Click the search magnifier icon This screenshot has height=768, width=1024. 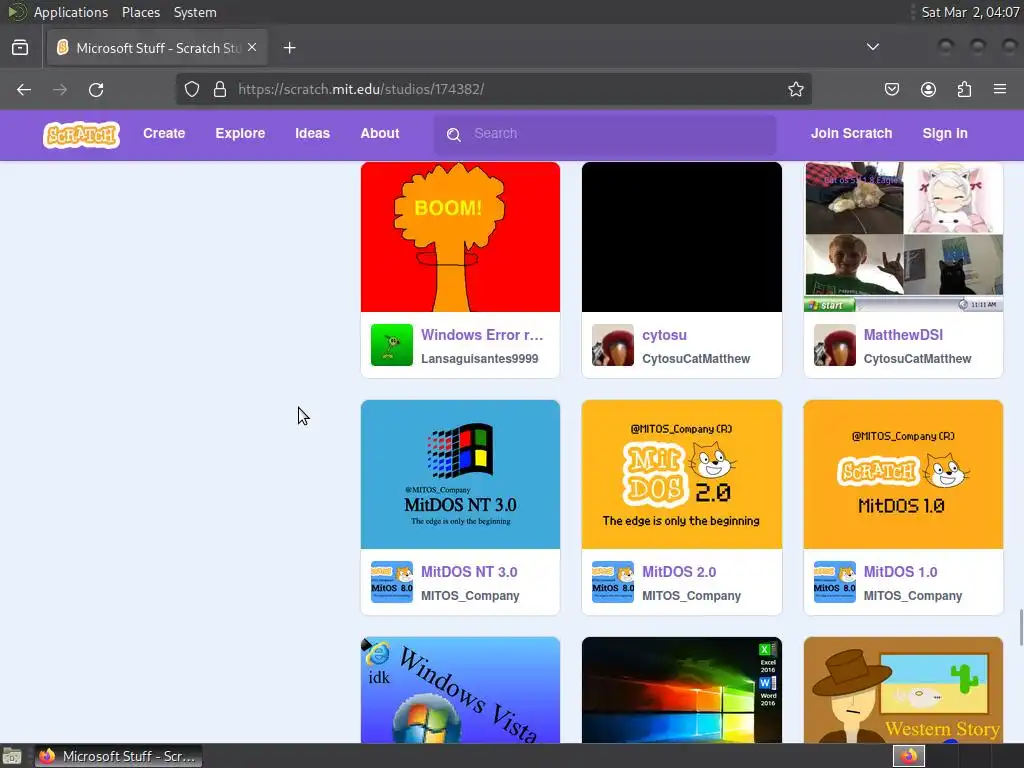click(x=454, y=135)
